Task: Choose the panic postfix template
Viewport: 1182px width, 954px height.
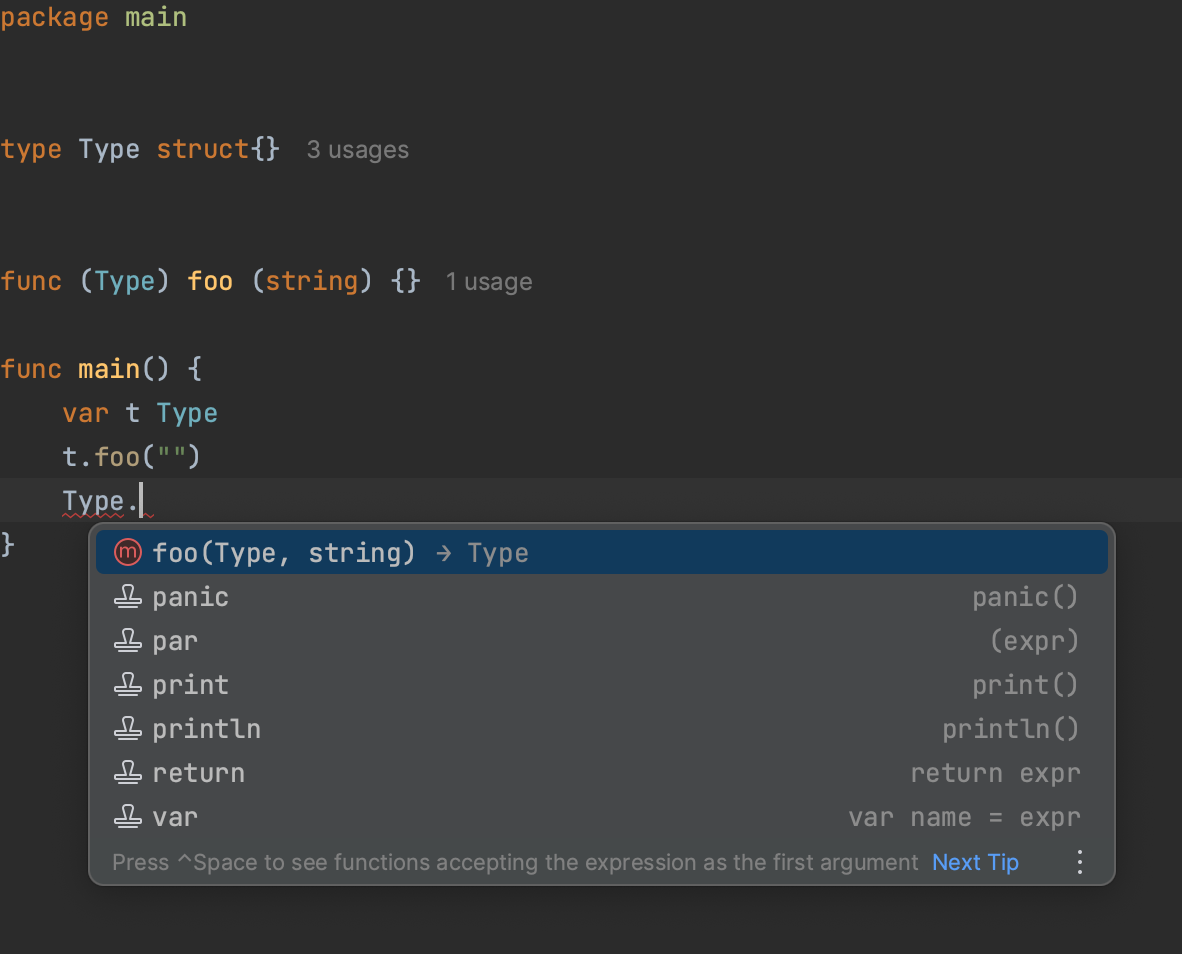Action: point(191,597)
